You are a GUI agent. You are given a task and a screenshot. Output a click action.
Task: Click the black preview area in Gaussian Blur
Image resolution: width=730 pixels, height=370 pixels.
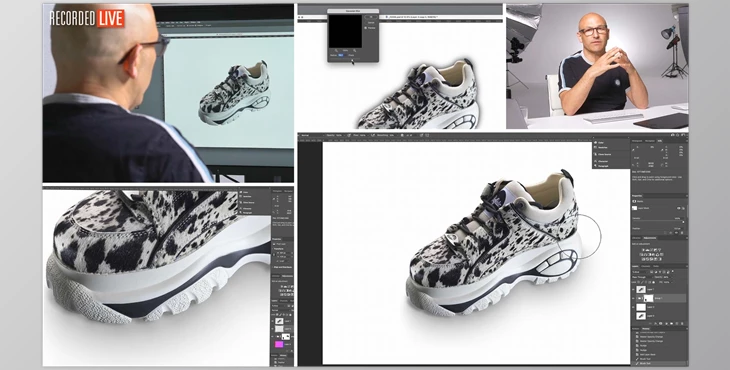click(345, 31)
